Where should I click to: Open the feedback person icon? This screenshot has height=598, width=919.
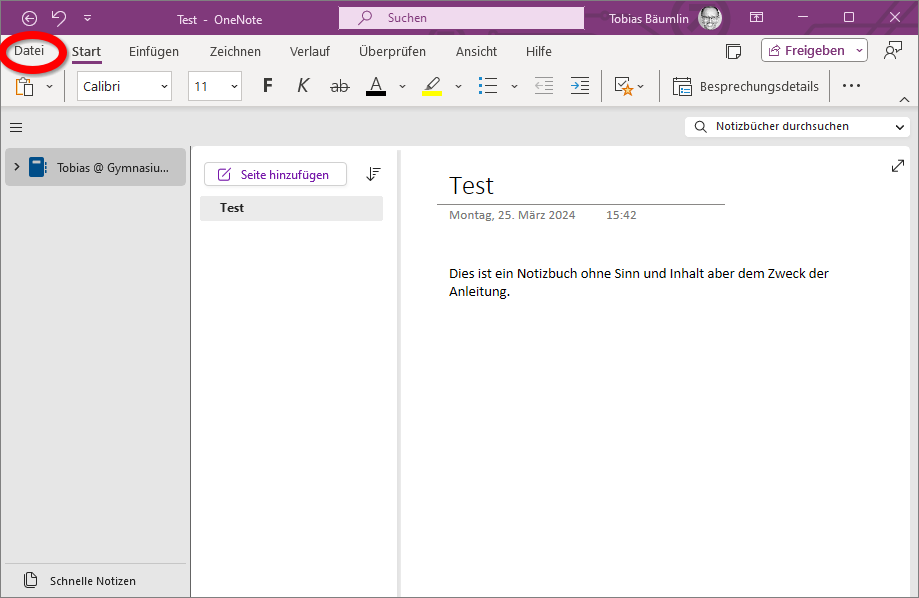pos(893,51)
